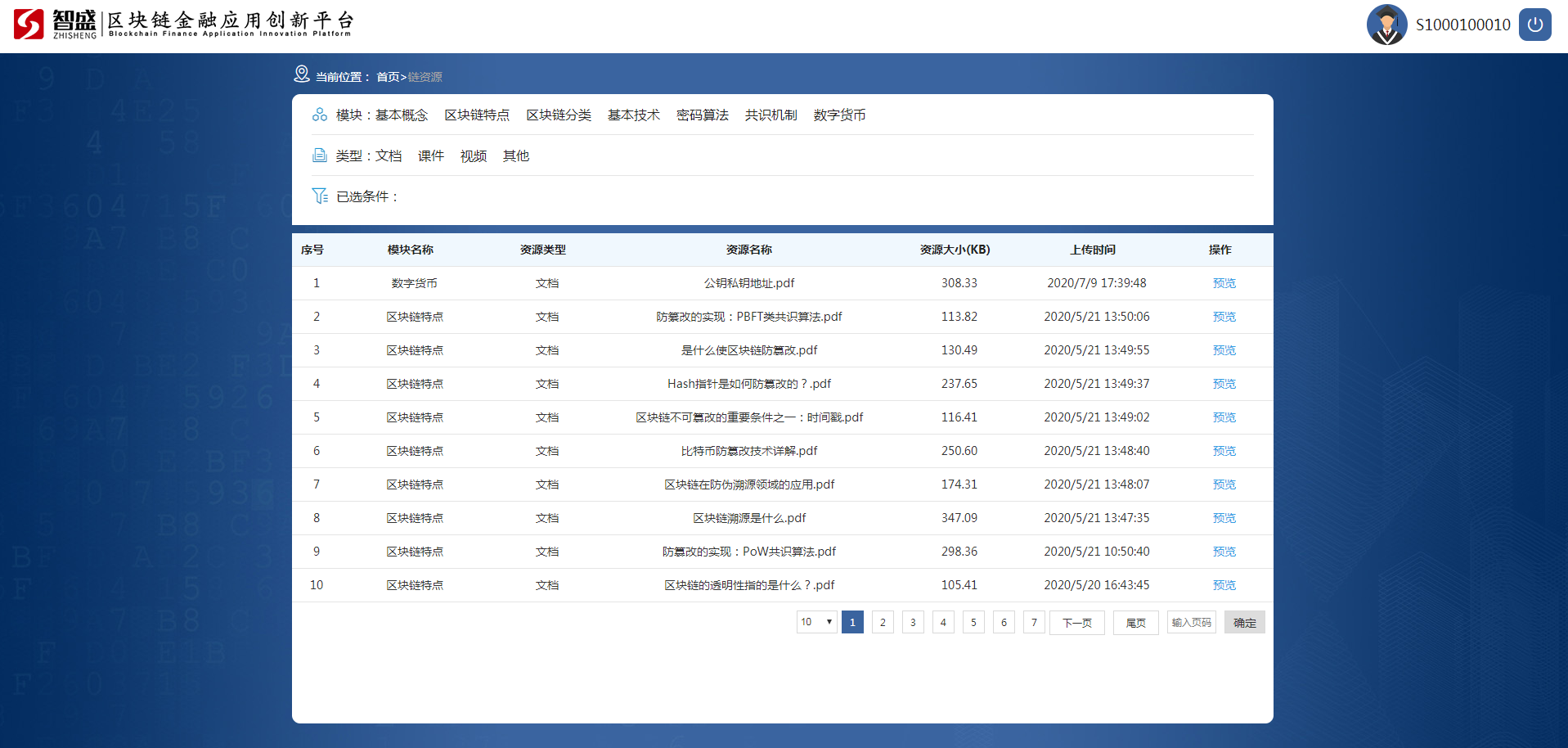The image size is (1568, 748).
Task: Click the power logout icon
Action: pos(1534,25)
